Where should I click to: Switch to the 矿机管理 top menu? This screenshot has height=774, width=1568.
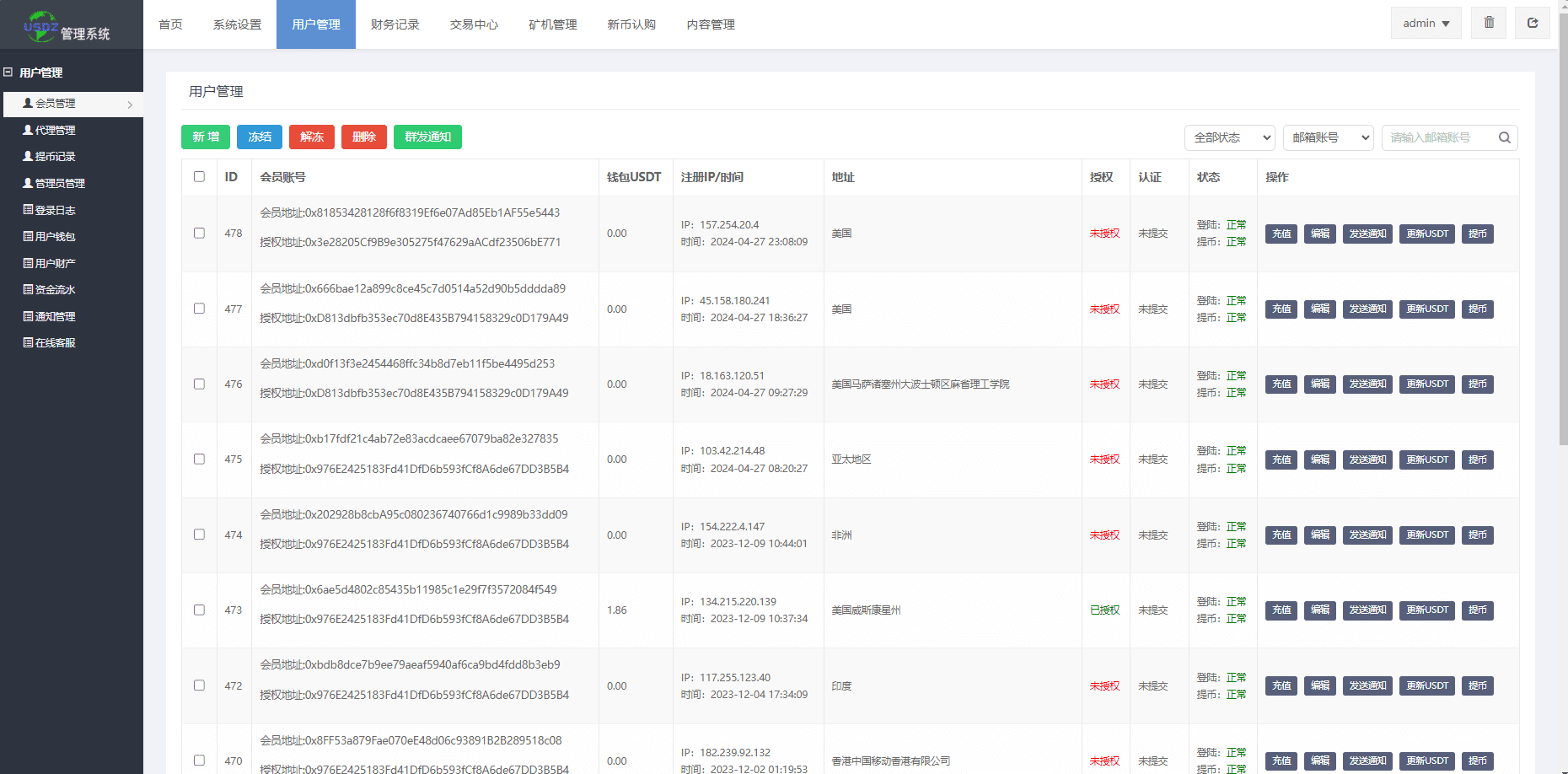[x=552, y=24]
